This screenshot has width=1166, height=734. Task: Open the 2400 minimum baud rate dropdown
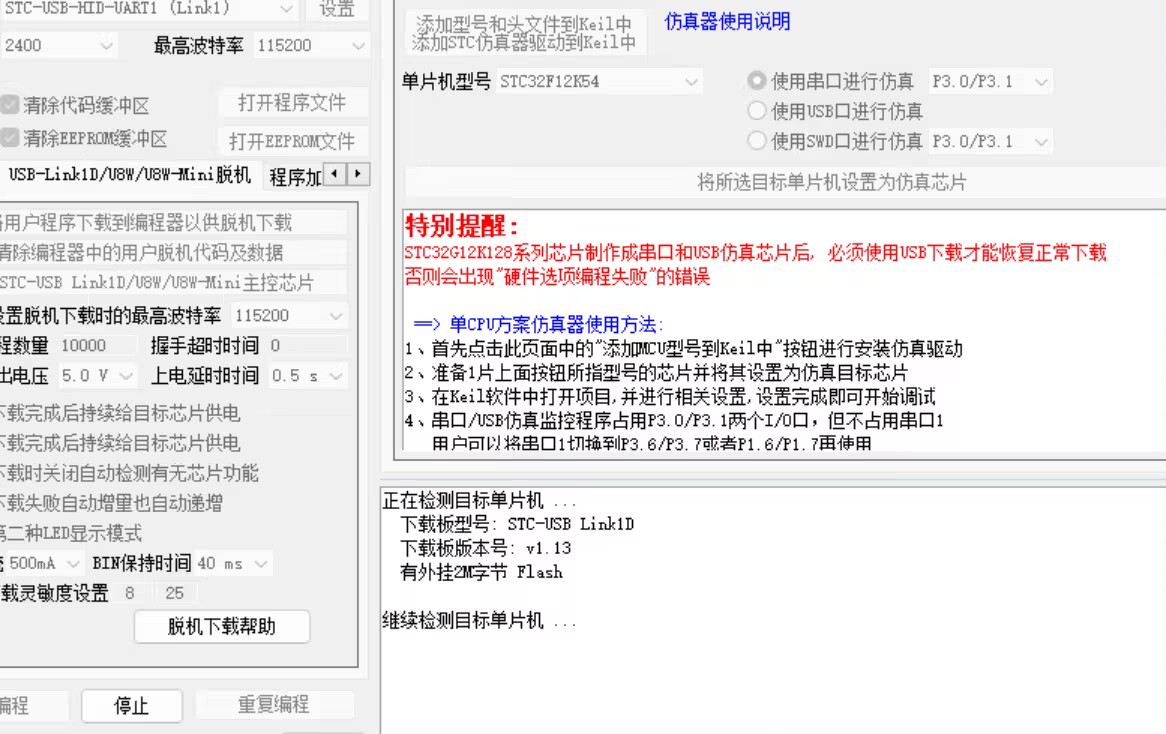[x=58, y=45]
